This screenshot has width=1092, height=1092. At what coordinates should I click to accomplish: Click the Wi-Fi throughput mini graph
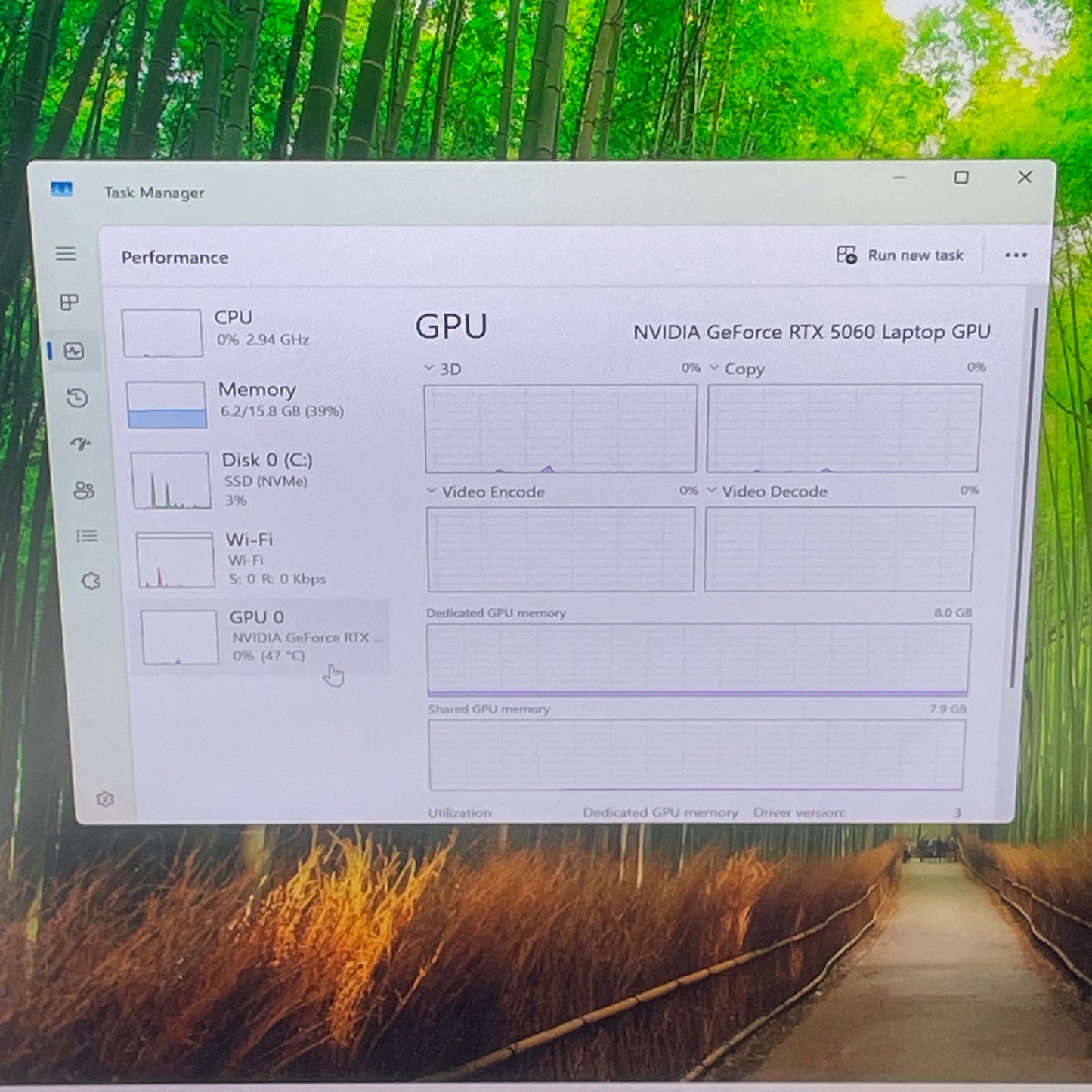(176, 559)
